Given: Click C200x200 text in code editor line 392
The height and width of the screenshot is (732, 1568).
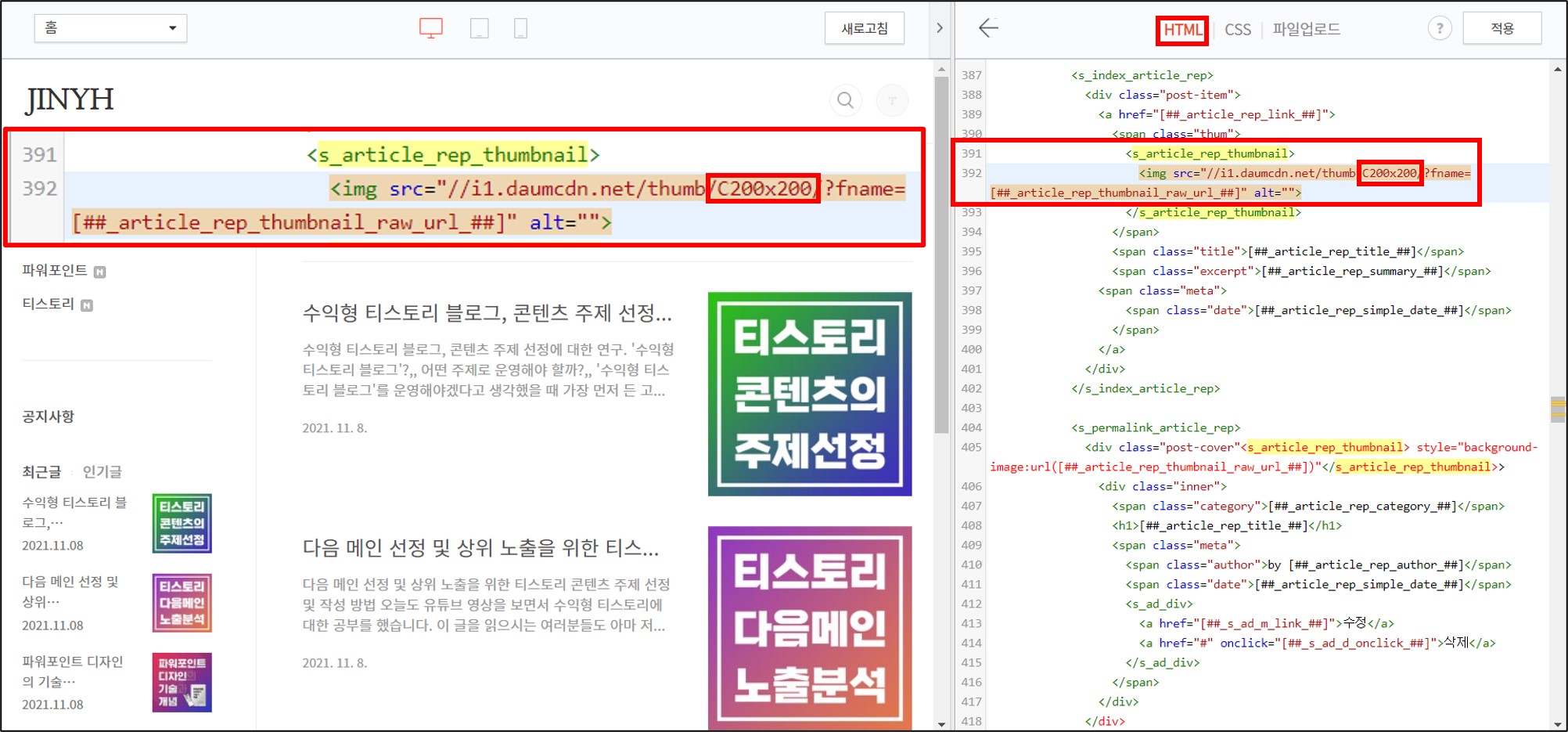Looking at the screenshot, I should pos(1390,173).
